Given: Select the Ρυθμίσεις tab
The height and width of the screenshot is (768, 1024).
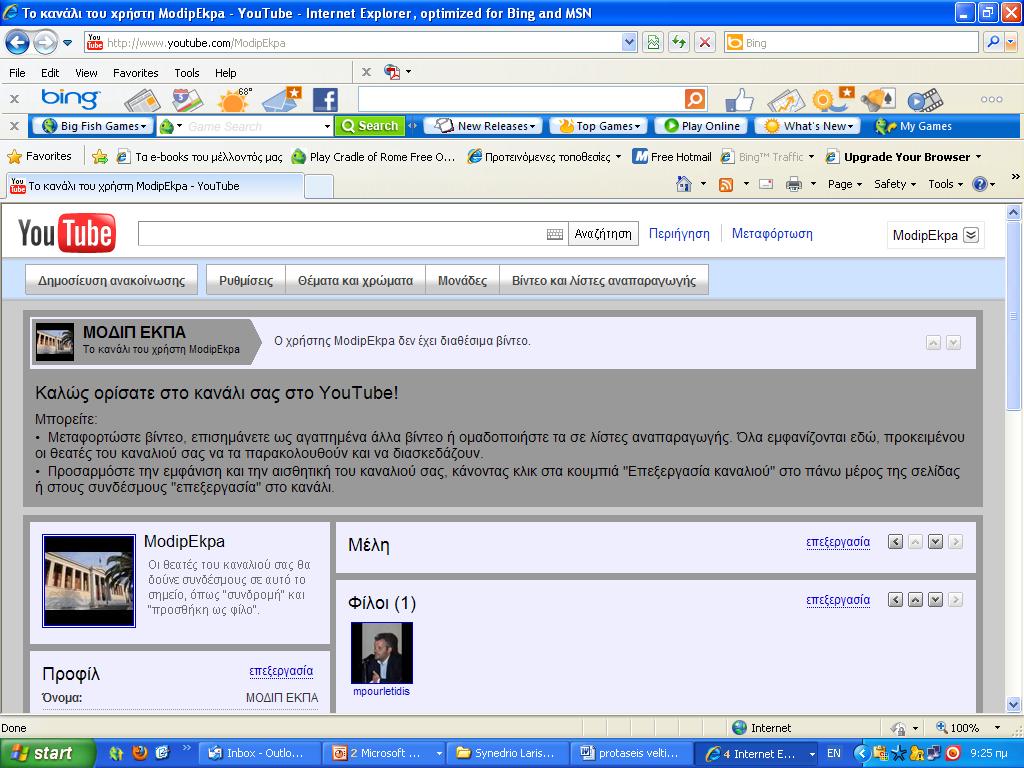Looking at the screenshot, I should tap(246, 280).
